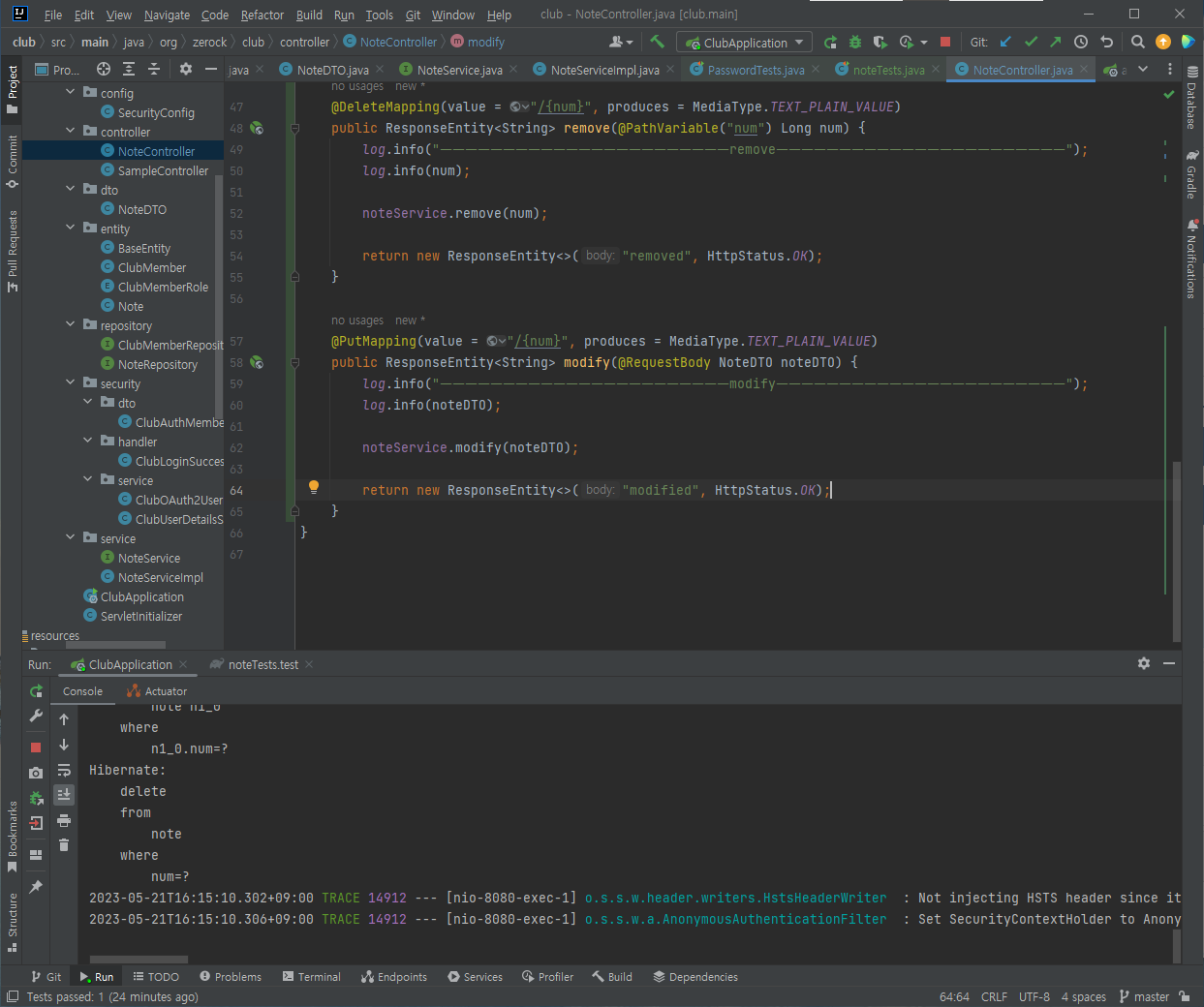This screenshot has height=1007, width=1204.
Task: Click the Build Project hammer icon
Action: point(657,42)
